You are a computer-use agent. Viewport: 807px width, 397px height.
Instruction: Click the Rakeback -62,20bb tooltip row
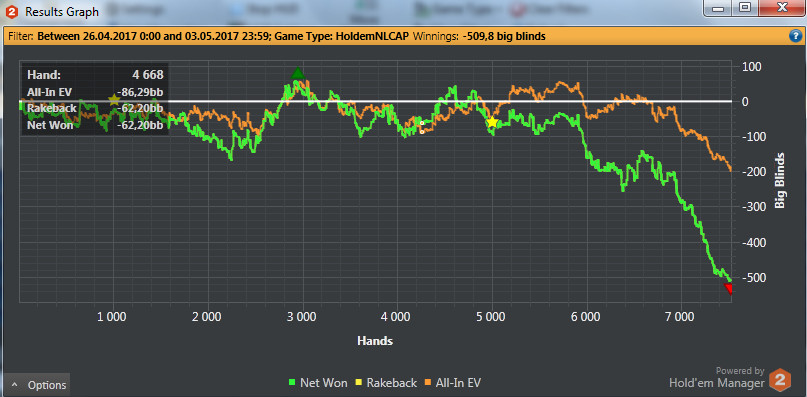click(95, 108)
